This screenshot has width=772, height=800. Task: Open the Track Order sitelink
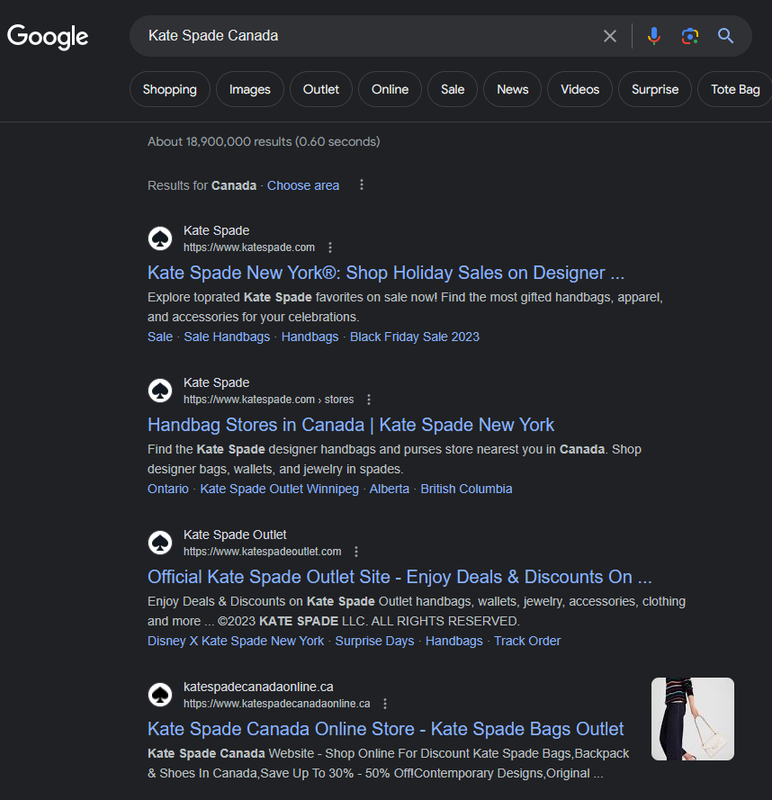tap(527, 641)
